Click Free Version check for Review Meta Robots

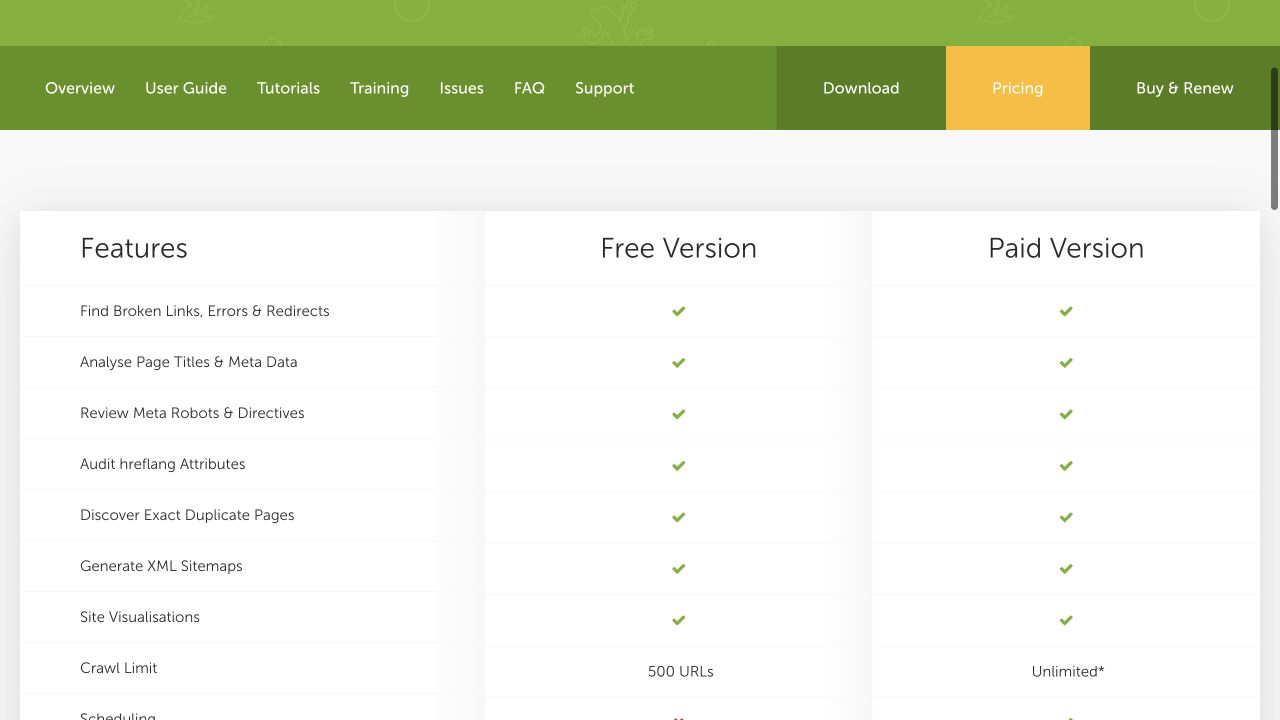[679, 414]
